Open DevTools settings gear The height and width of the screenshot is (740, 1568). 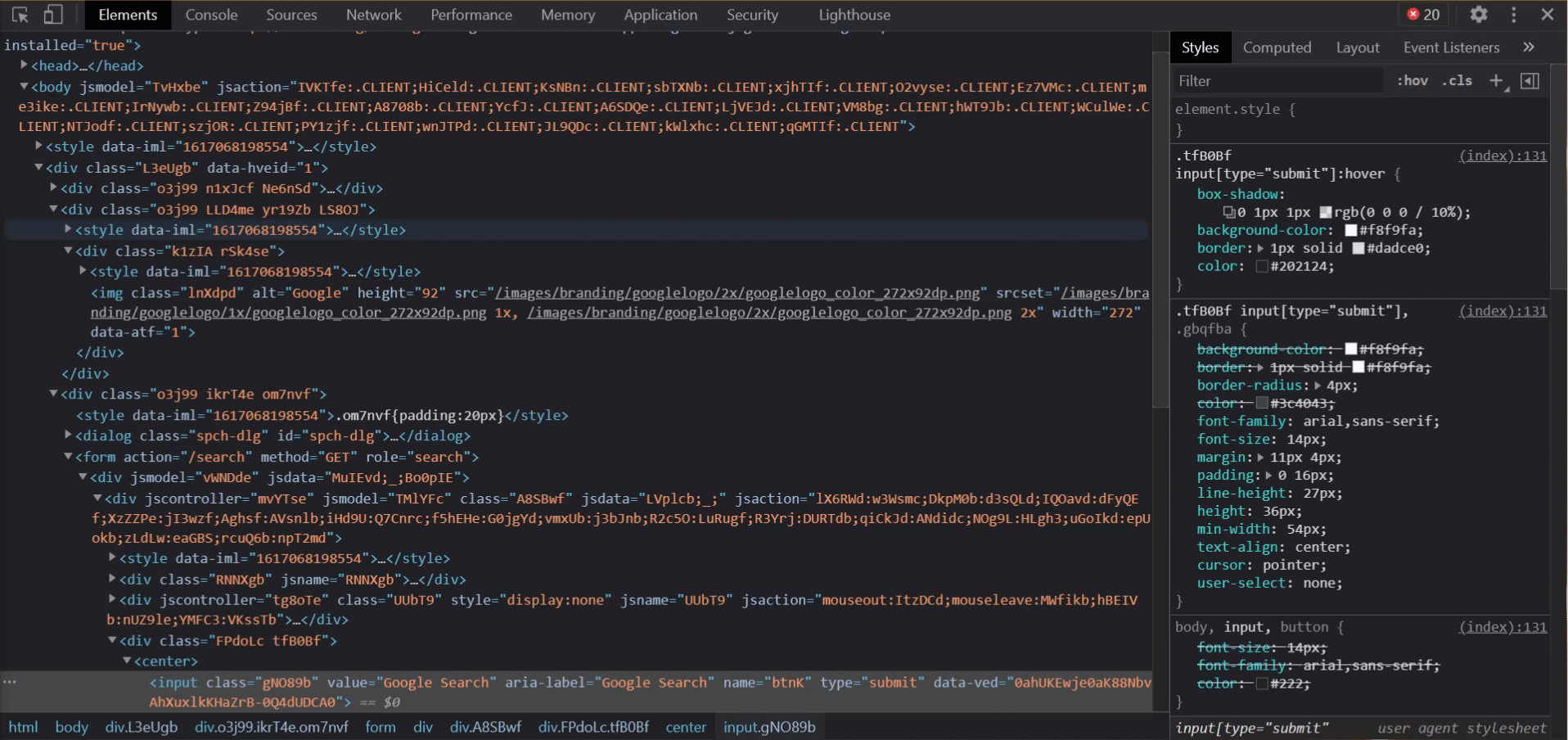click(1478, 15)
